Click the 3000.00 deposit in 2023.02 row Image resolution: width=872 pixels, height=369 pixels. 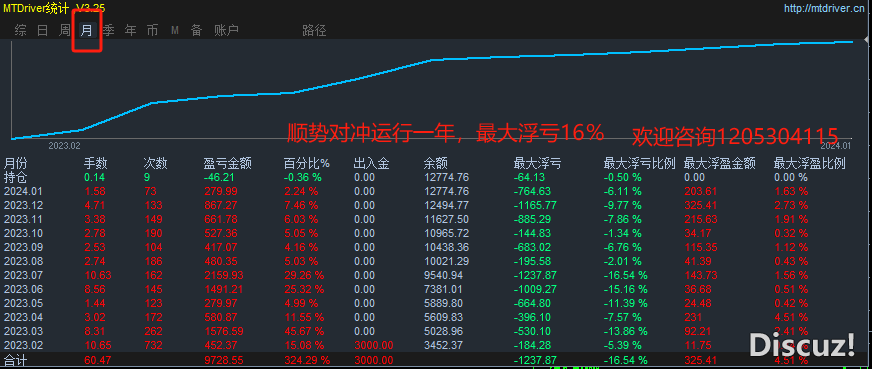pyautogui.click(x=373, y=345)
